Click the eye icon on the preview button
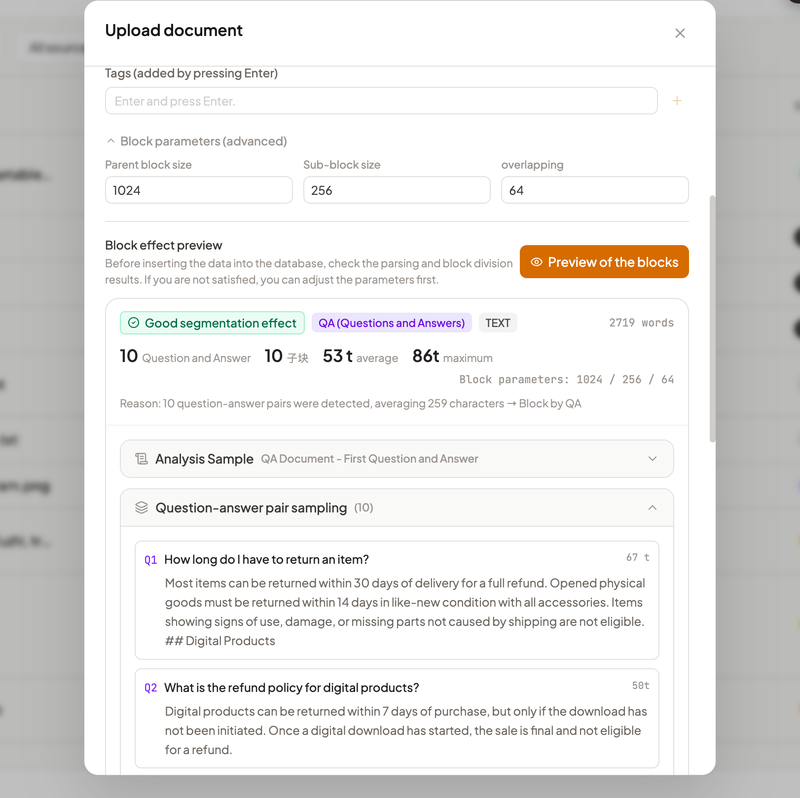 (536, 262)
